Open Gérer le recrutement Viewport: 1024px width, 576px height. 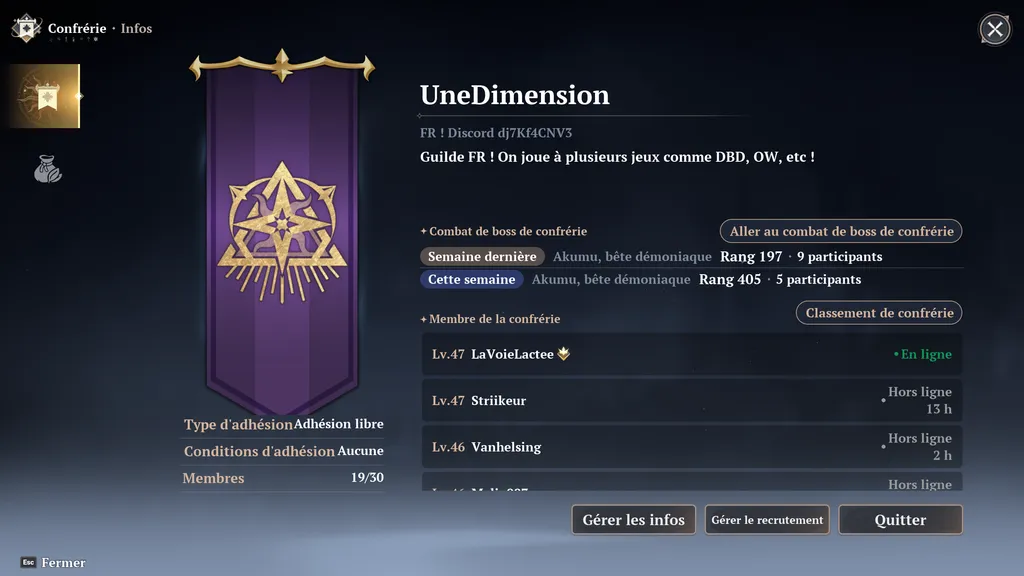point(767,520)
